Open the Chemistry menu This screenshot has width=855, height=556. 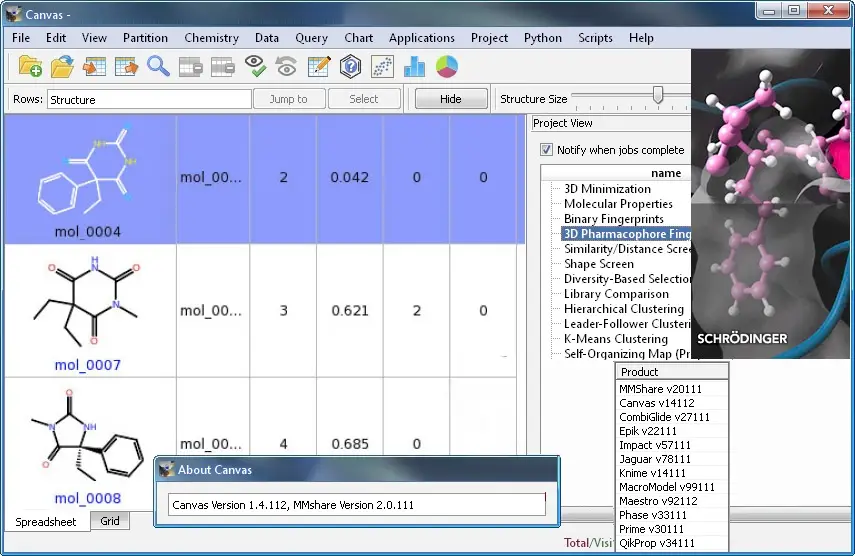point(211,38)
